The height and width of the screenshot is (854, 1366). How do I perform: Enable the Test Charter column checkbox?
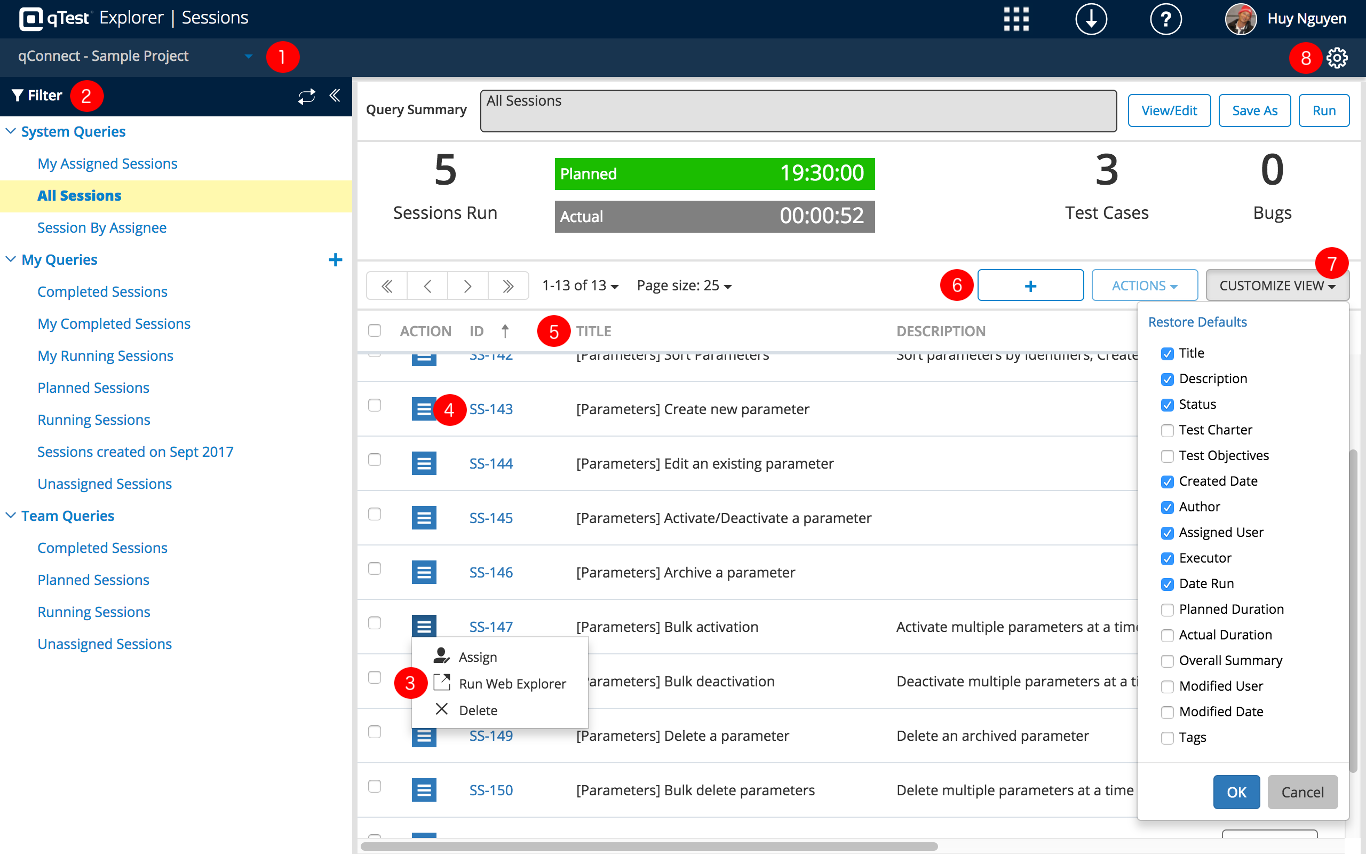click(1167, 430)
